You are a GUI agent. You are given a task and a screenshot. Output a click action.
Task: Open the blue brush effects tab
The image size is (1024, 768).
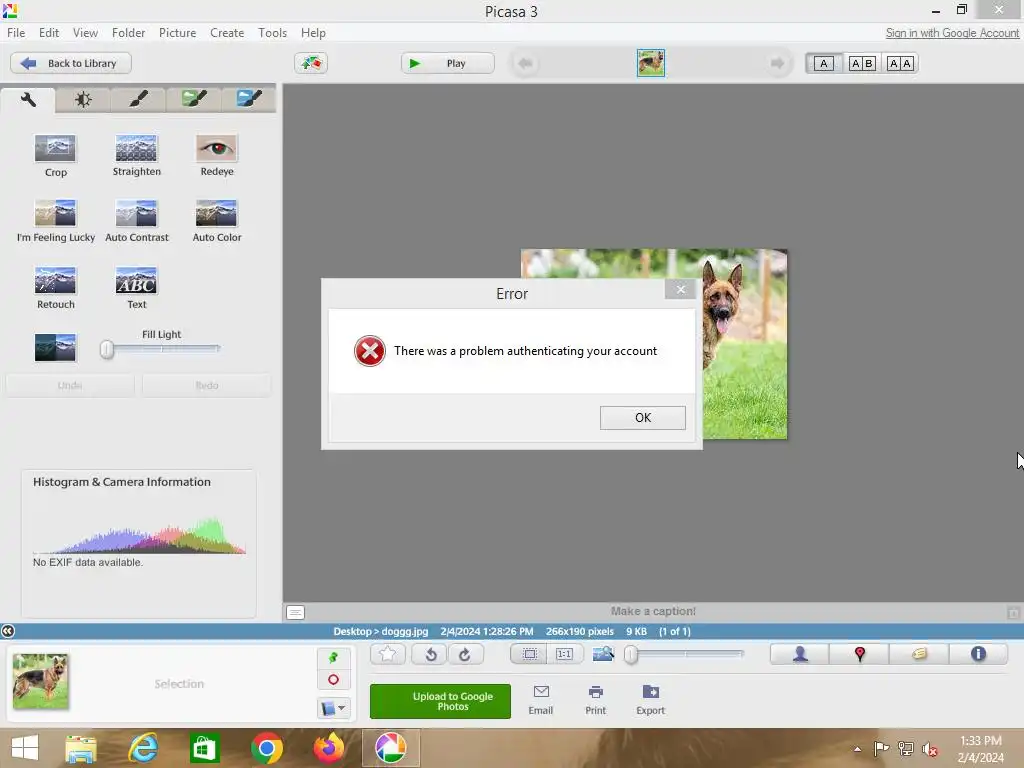249,99
